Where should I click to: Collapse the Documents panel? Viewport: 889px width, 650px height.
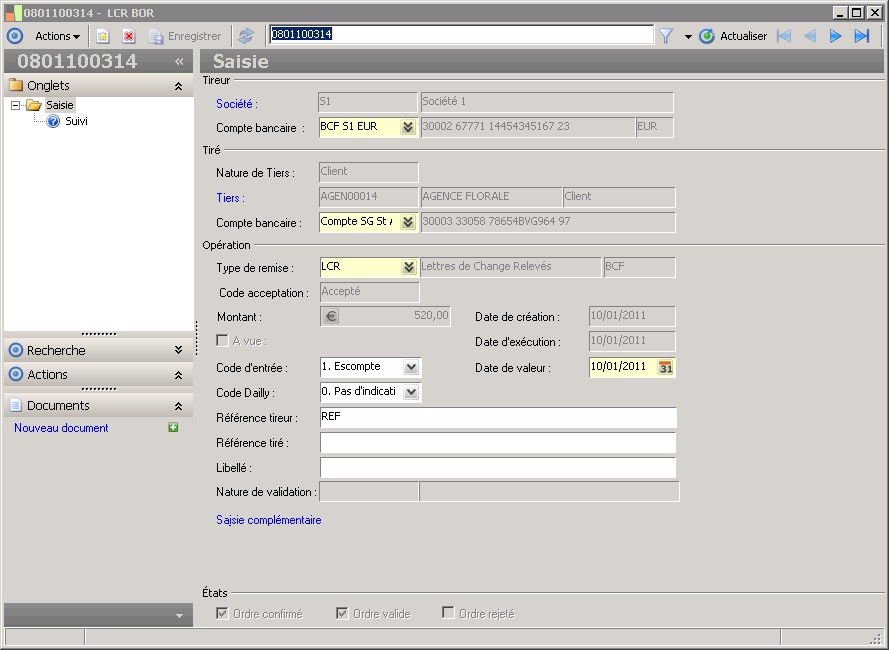coord(179,406)
